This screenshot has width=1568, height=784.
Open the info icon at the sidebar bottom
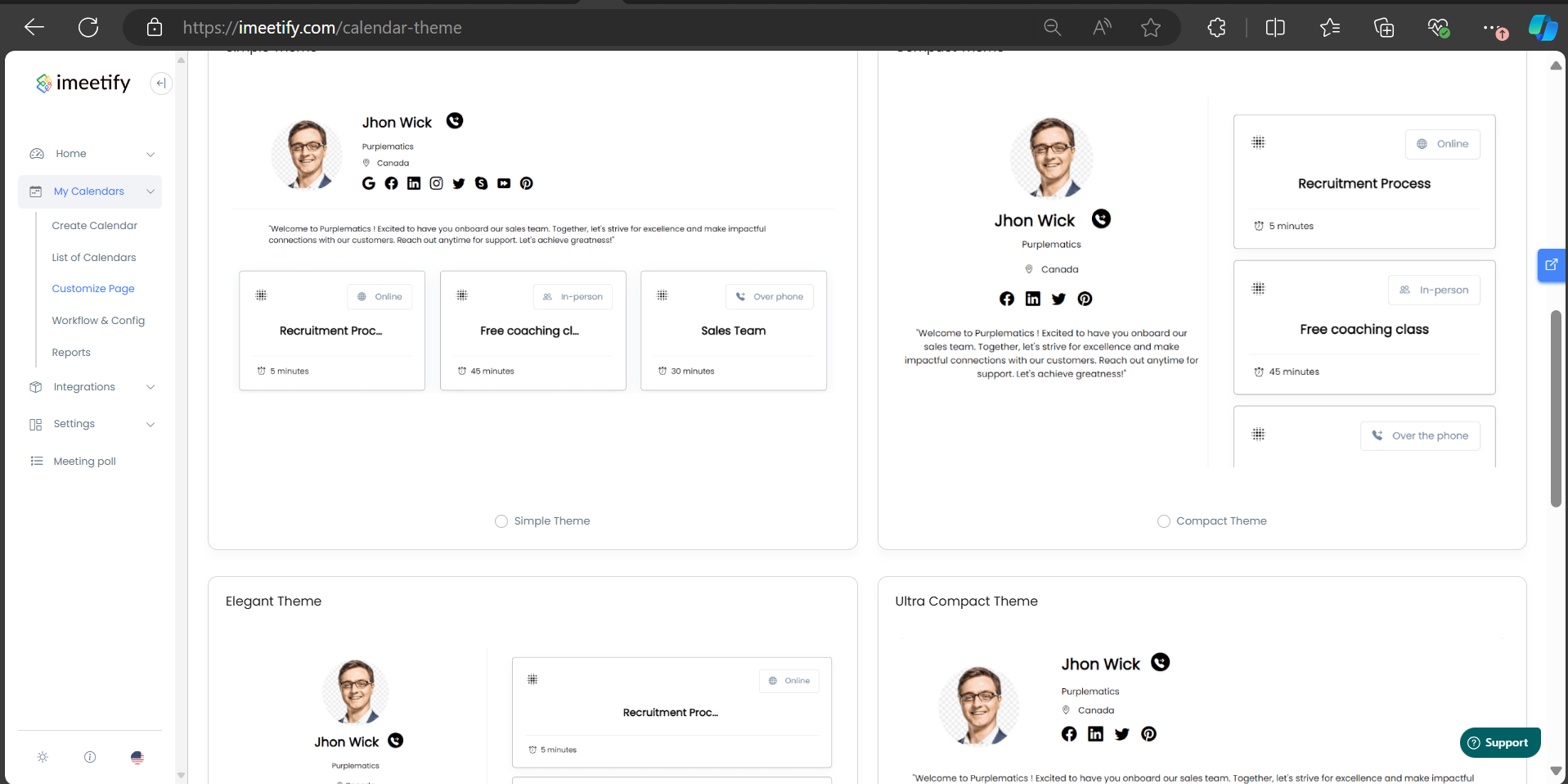[x=90, y=757]
